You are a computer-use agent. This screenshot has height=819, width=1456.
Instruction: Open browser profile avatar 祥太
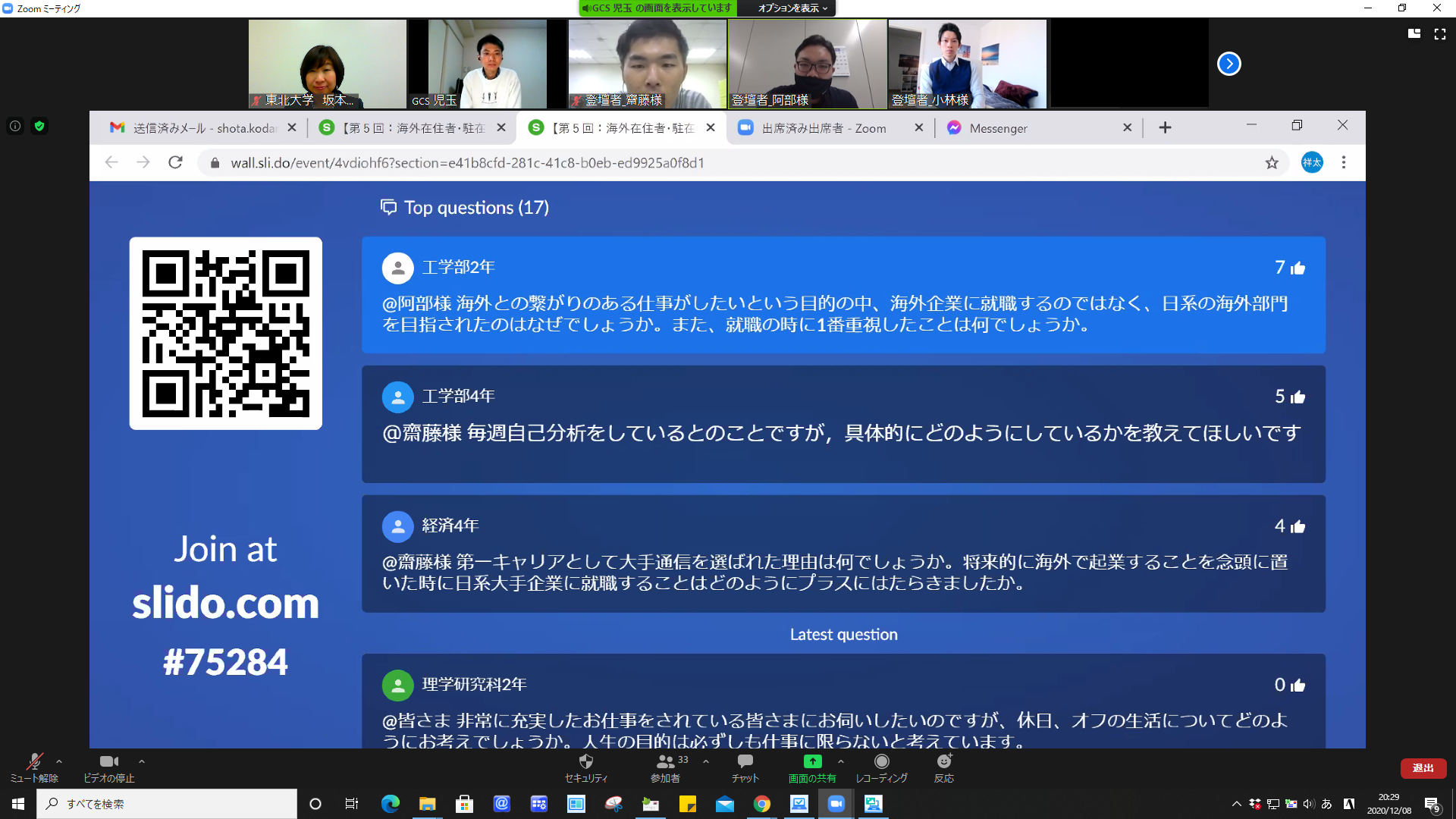1312,162
